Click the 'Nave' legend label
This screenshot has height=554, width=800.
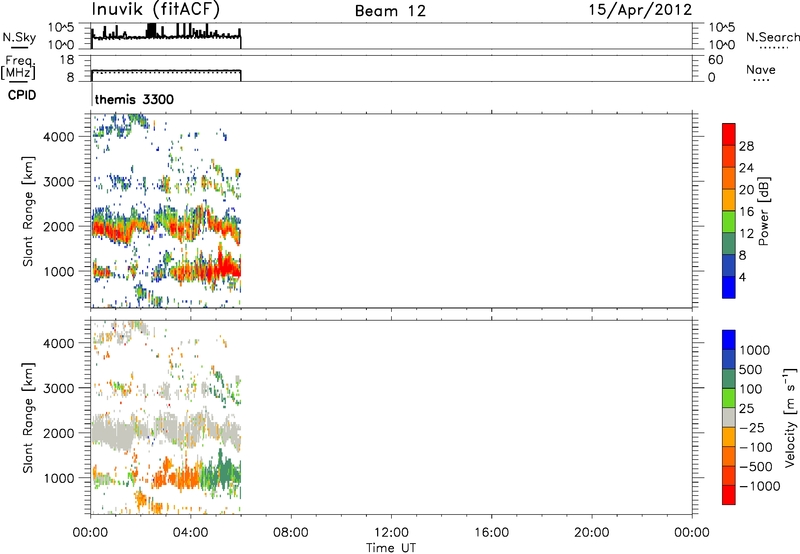(x=761, y=70)
